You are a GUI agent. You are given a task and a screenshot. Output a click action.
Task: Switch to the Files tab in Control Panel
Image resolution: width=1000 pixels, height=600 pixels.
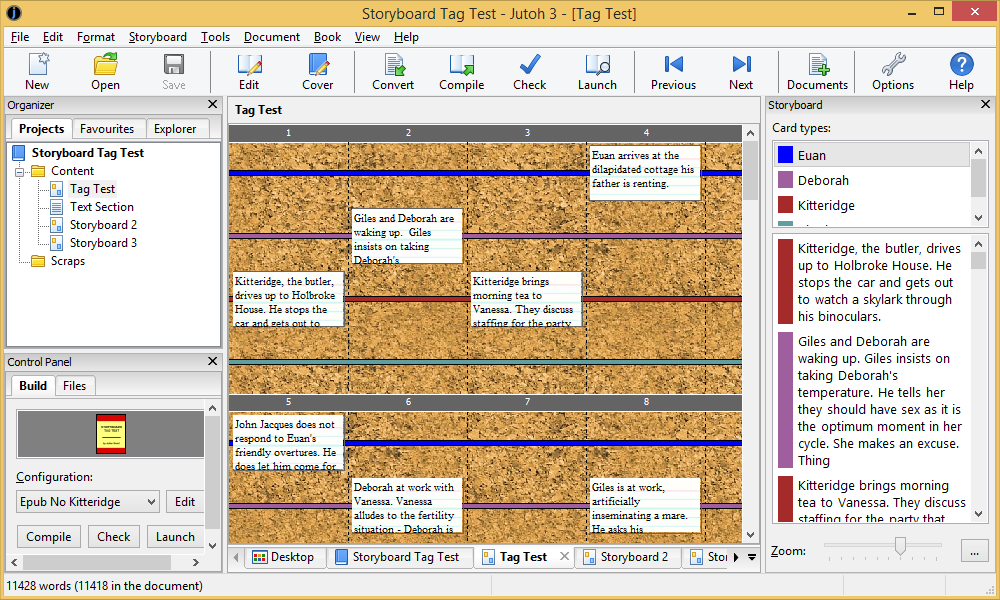click(x=73, y=385)
